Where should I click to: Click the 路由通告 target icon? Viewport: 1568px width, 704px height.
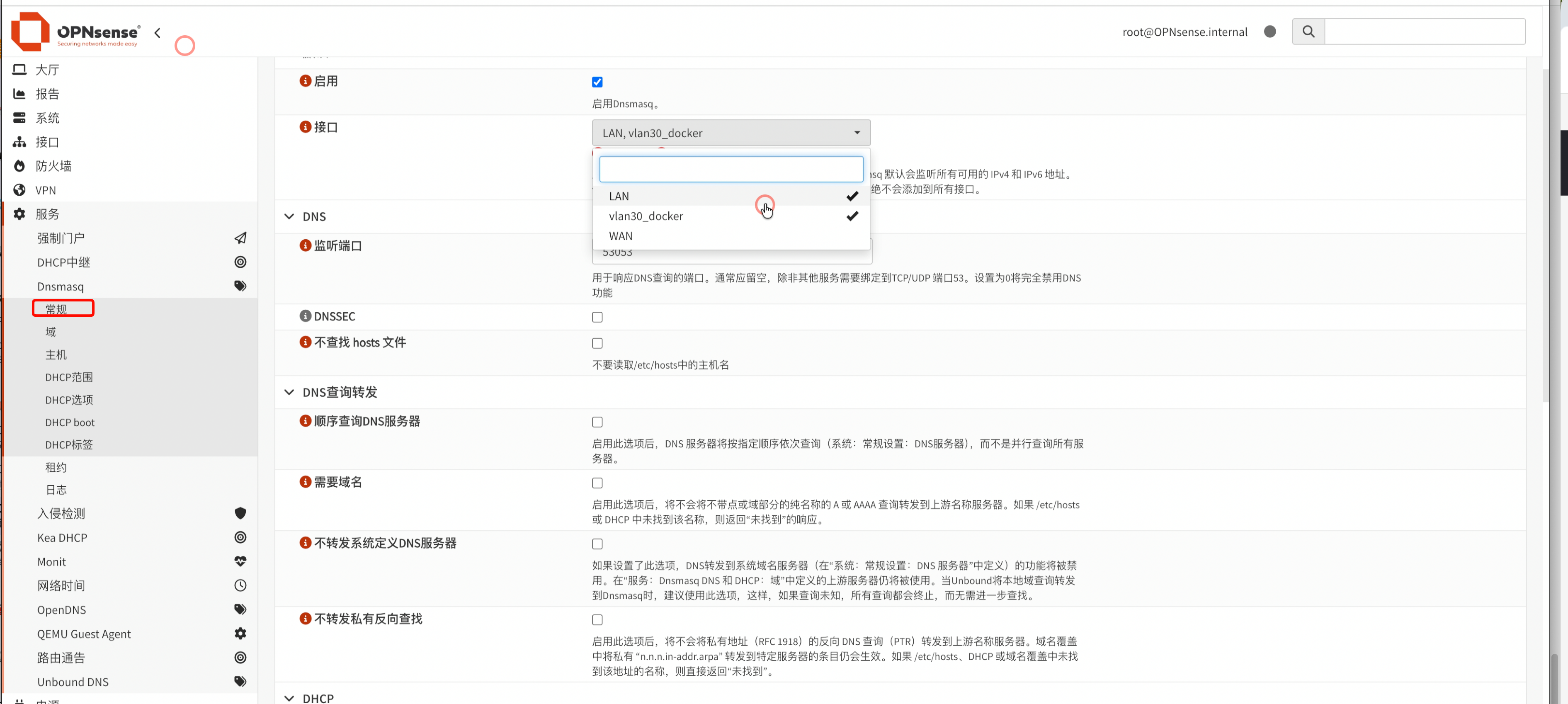click(x=240, y=658)
